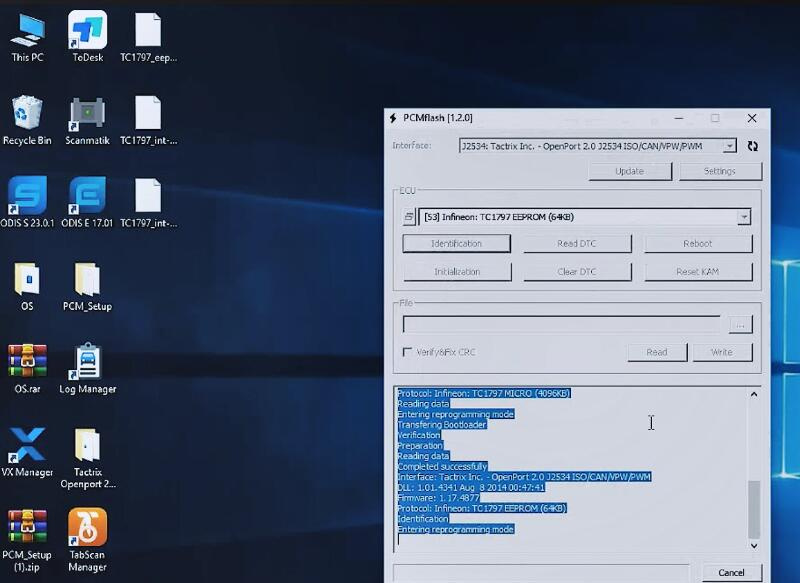This screenshot has height=583, width=800.
Task: Click the log scrollbar down arrow
Action: point(754,545)
